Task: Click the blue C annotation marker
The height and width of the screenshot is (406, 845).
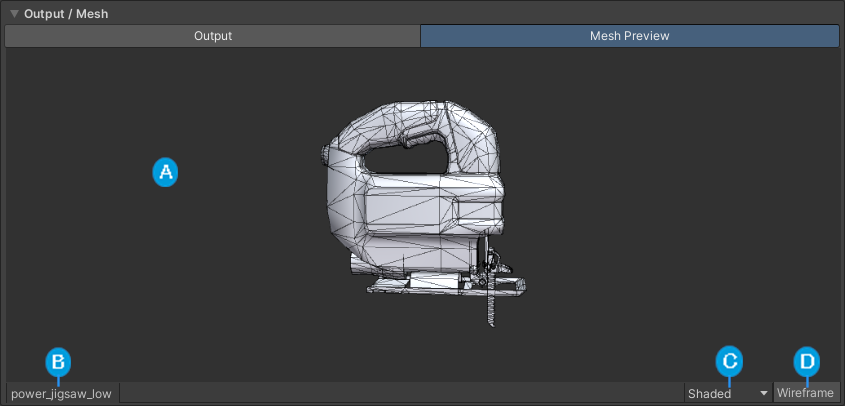Action: [730, 361]
